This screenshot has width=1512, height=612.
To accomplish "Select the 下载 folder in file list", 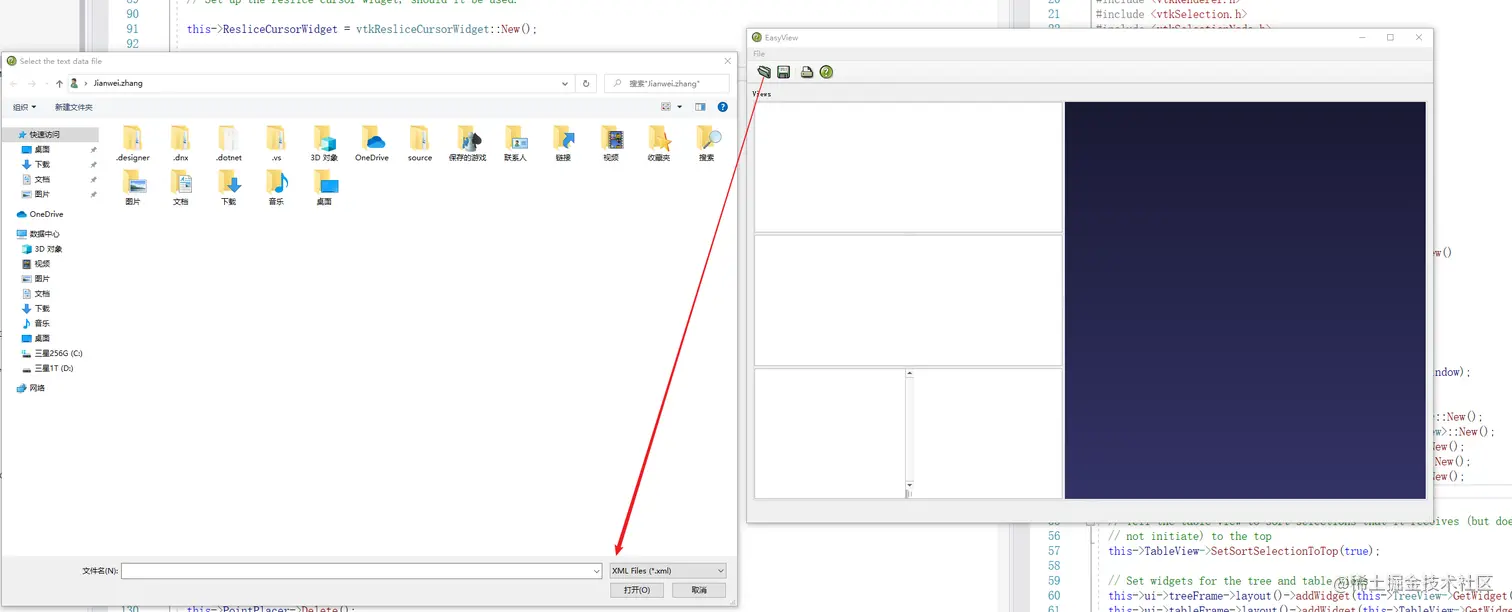I will pyautogui.click(x=229, y=188).
